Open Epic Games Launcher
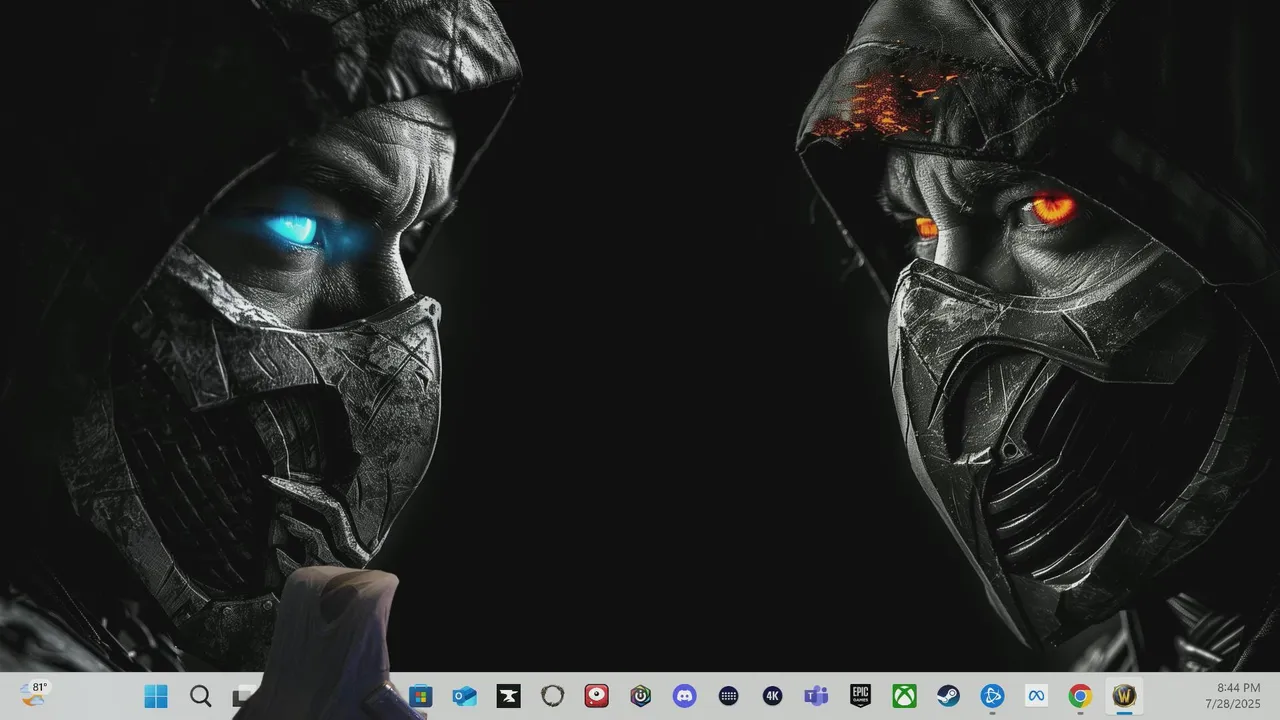 (x=860, y=696)
